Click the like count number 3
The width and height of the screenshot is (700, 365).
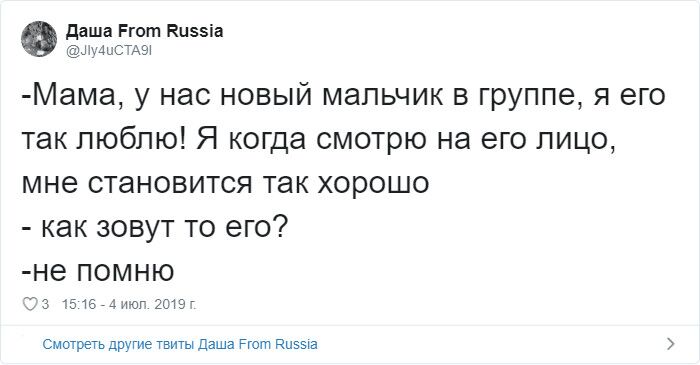pyautogui.click(x=45, y=304)
